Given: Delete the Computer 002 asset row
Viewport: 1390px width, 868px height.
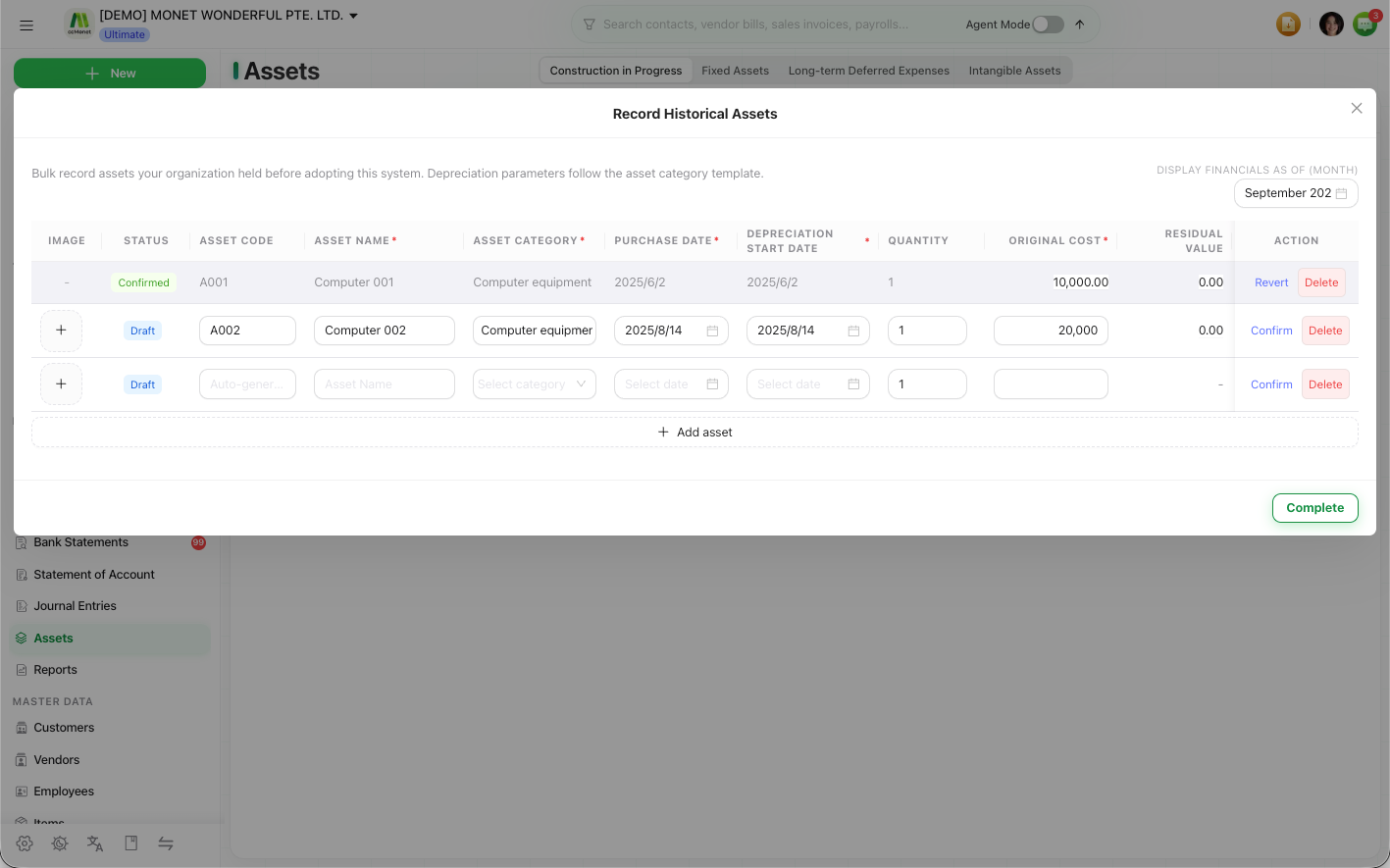Looking at the screenshot, I should pyautogui.click(x=1325, y=331).
